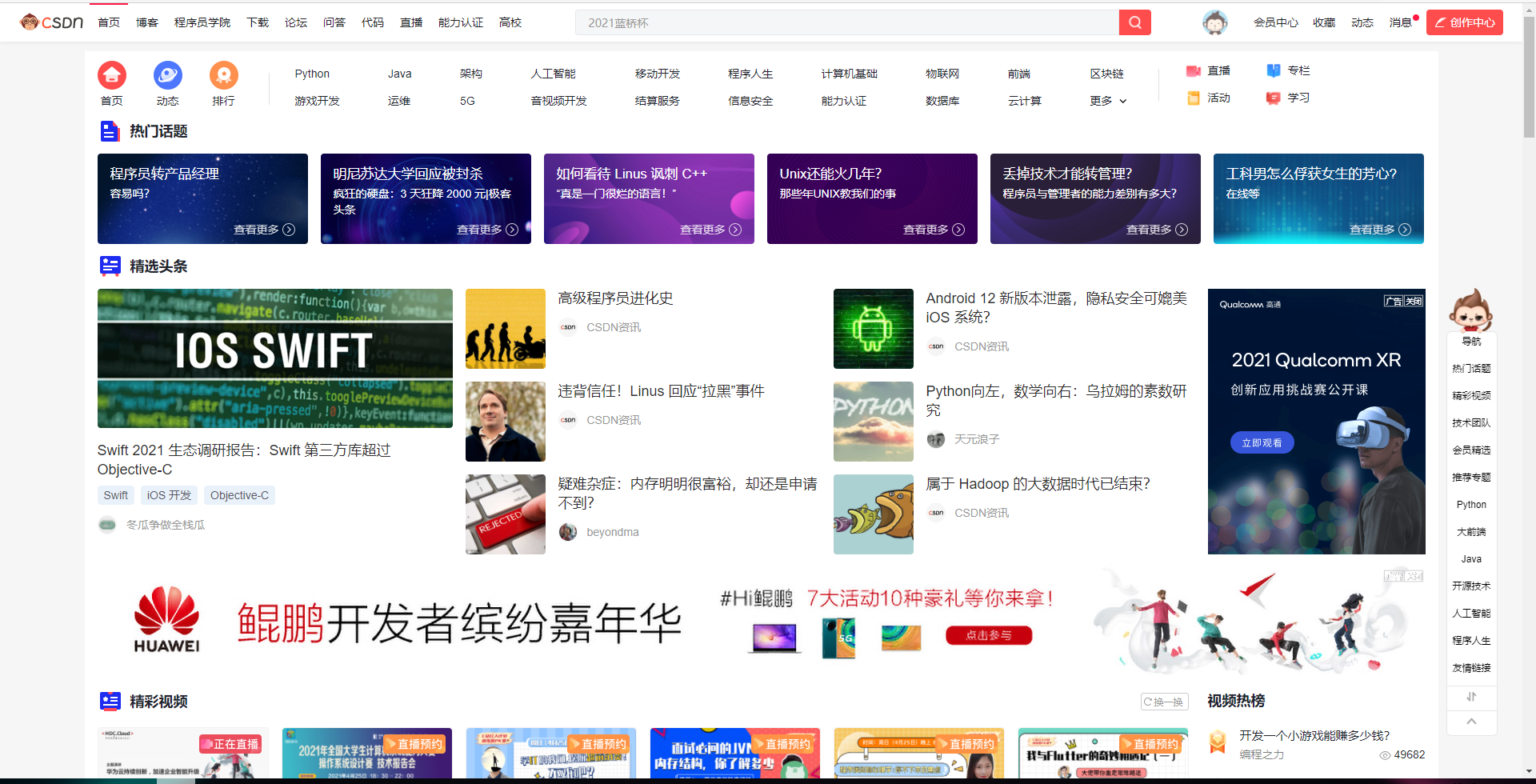Click the 活动 activity icon
The width and height of the screenshot is (1536, 784).
[1194, 98]
